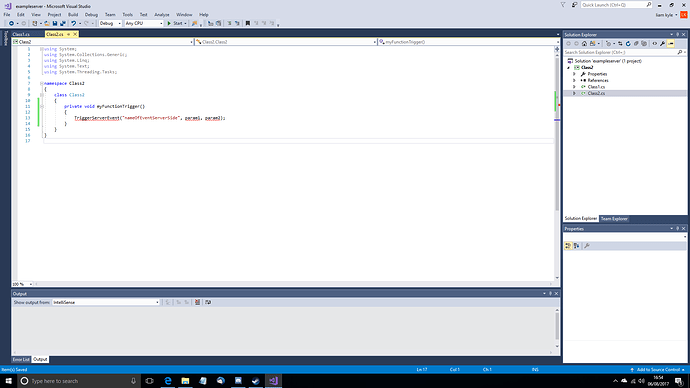Click the Quick Launch search box
This screenshot has height=388, width=690.
tap(616, 5)
